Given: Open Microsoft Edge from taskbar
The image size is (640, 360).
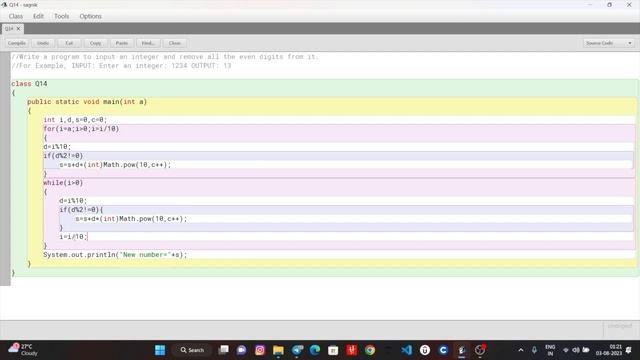Looking at the screenshot, I should (x=315, y=350).
